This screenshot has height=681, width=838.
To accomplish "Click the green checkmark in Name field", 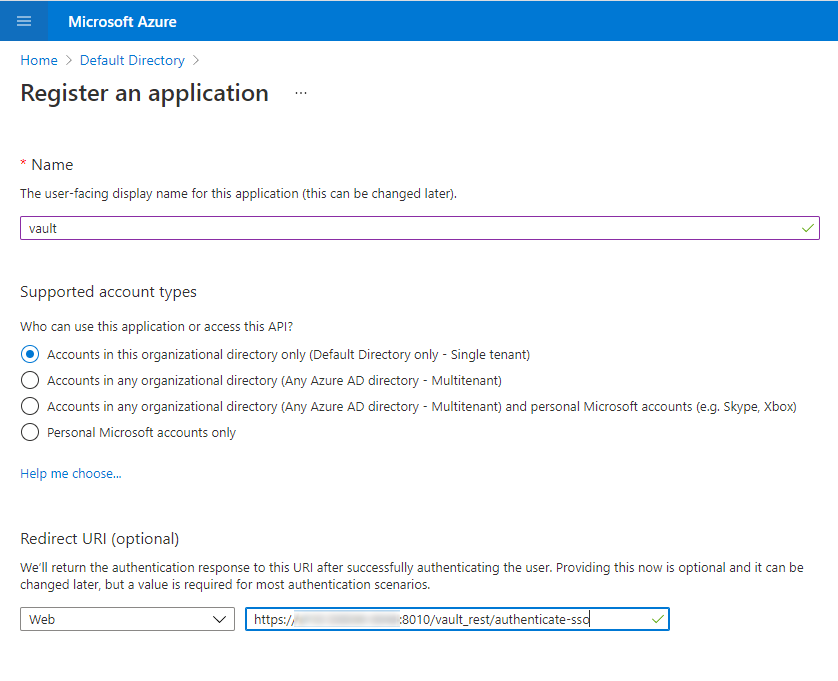I will coord(808,228).
